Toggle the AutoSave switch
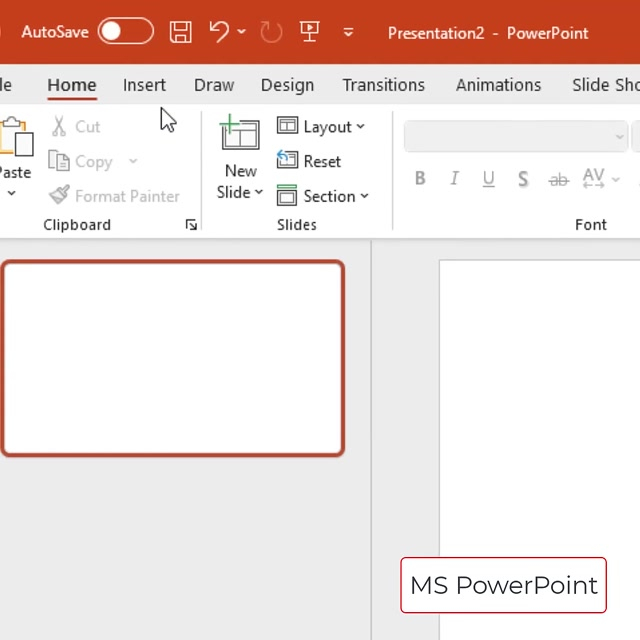 coord(126,32)
